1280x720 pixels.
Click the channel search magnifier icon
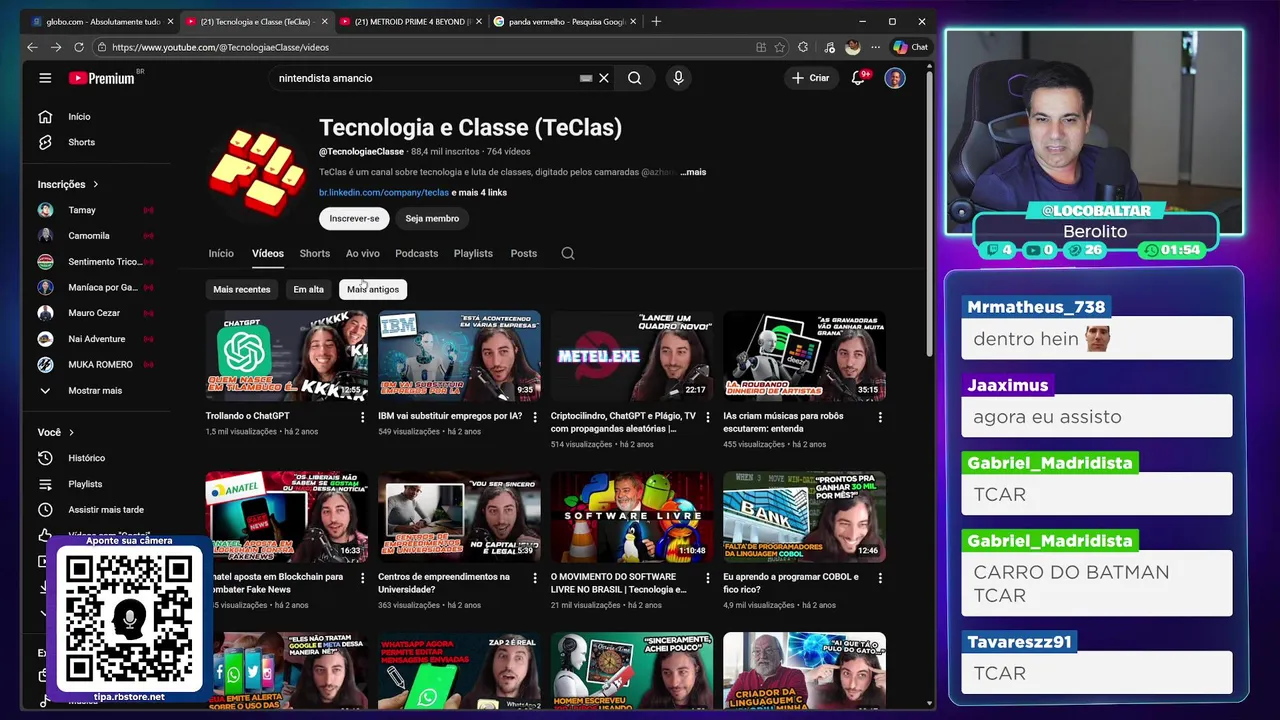pos(568,253)
